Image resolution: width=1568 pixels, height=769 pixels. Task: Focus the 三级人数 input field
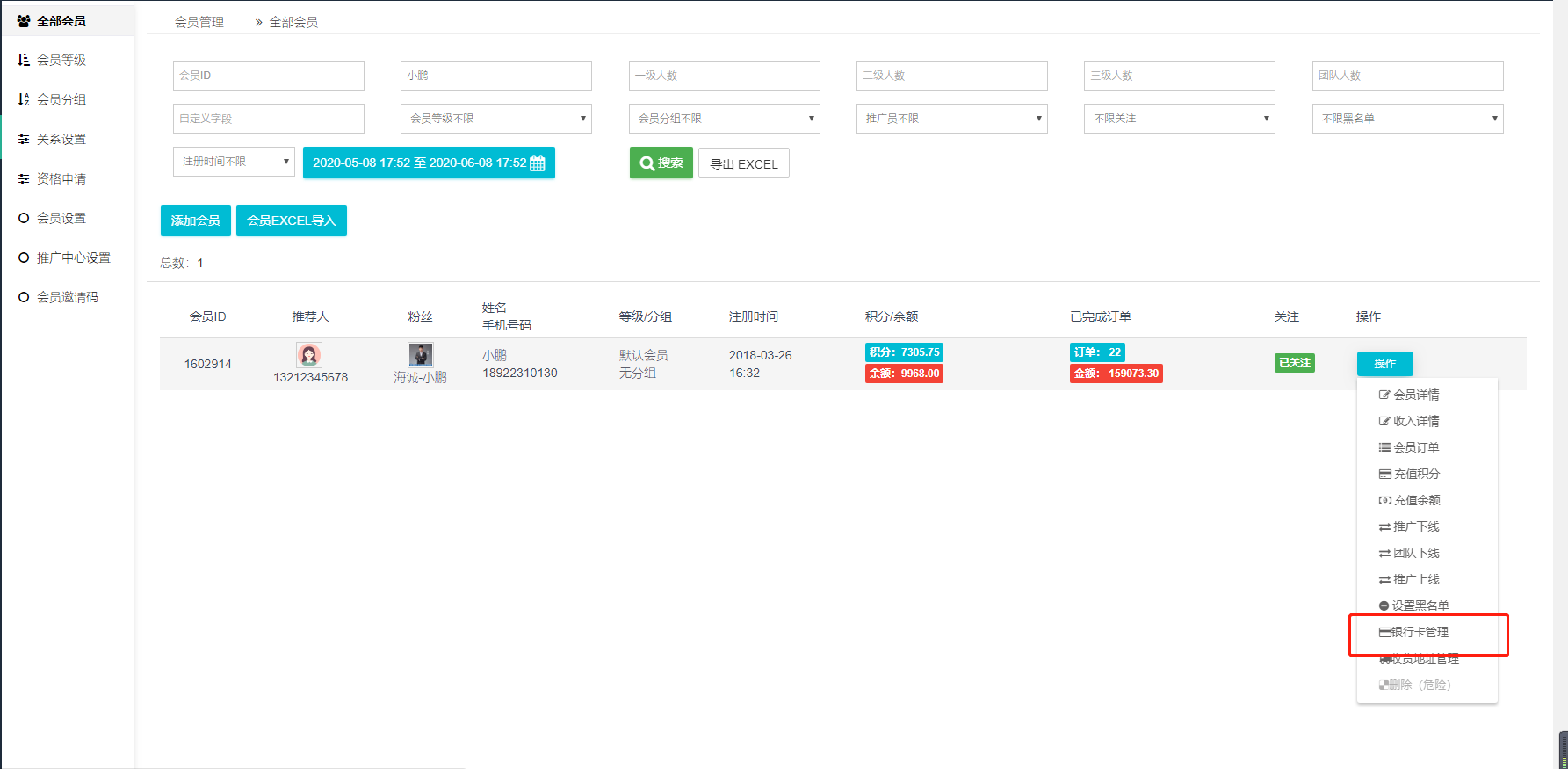point(1180,76)
